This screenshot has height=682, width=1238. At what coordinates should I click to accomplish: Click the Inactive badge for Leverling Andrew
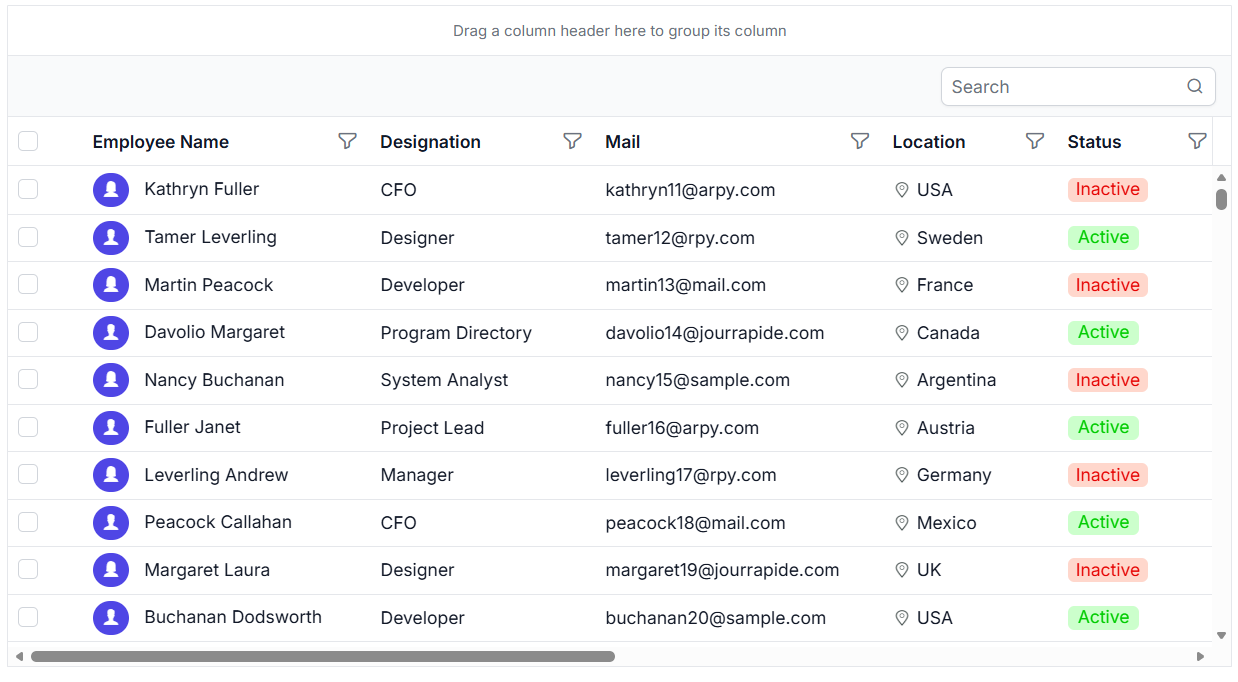[x=1107, y=475]
